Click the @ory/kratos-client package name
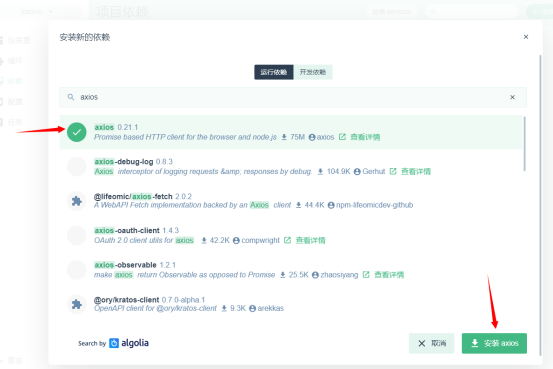 [x=126, y=300]
